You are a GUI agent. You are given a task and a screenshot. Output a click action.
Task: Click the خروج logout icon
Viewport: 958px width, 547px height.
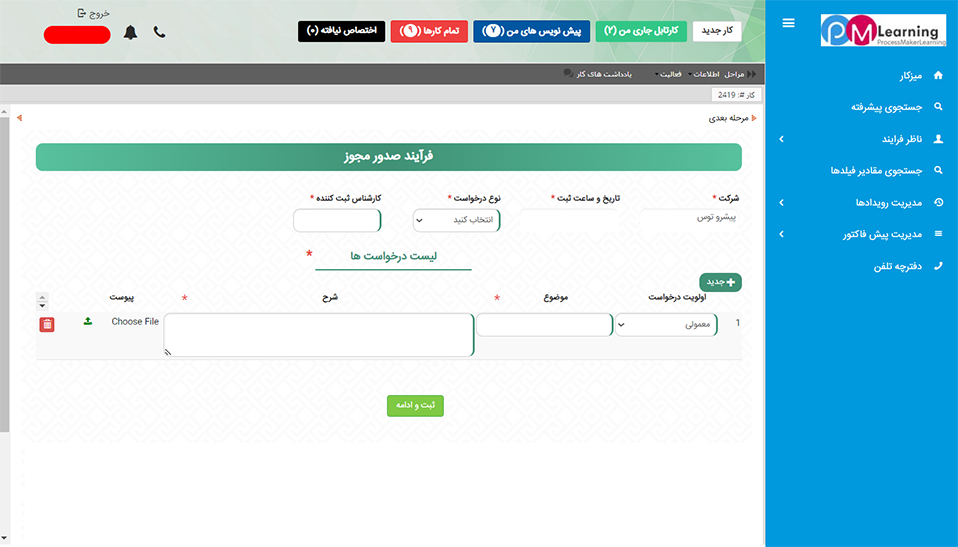[81, 13]
